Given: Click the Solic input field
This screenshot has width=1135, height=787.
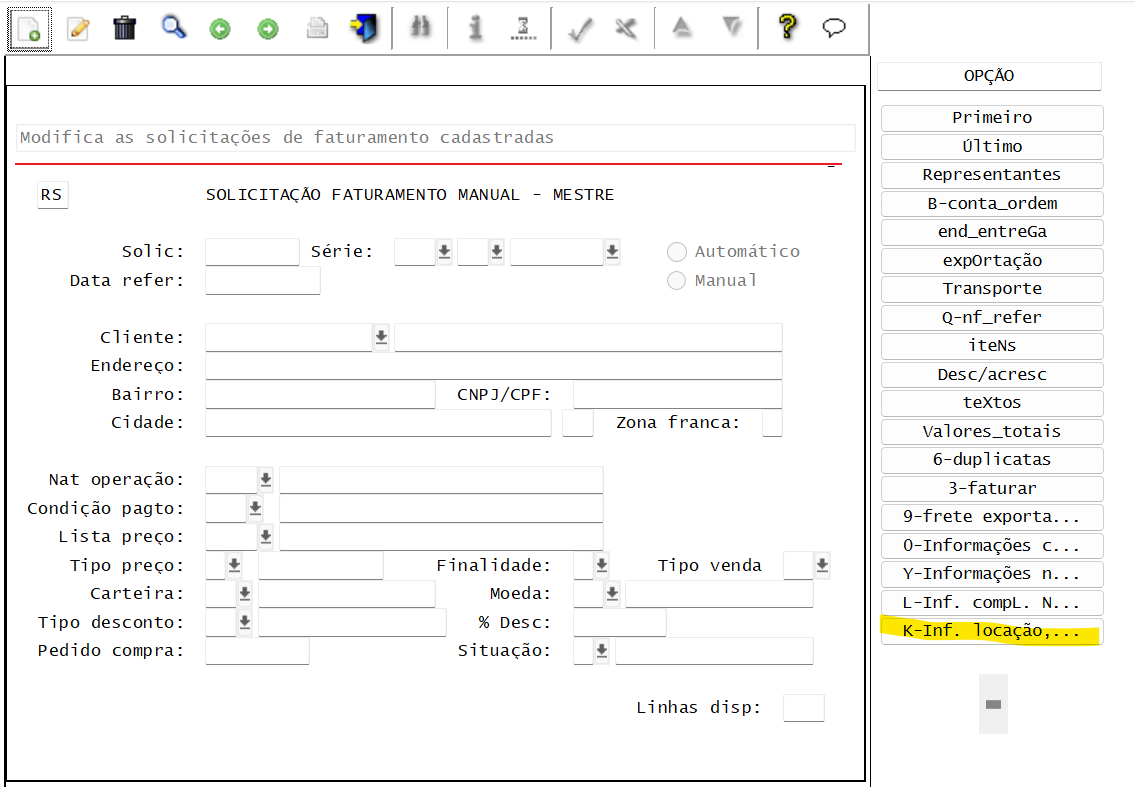Looking at the screenshot, I should click(x=252, y=252).
